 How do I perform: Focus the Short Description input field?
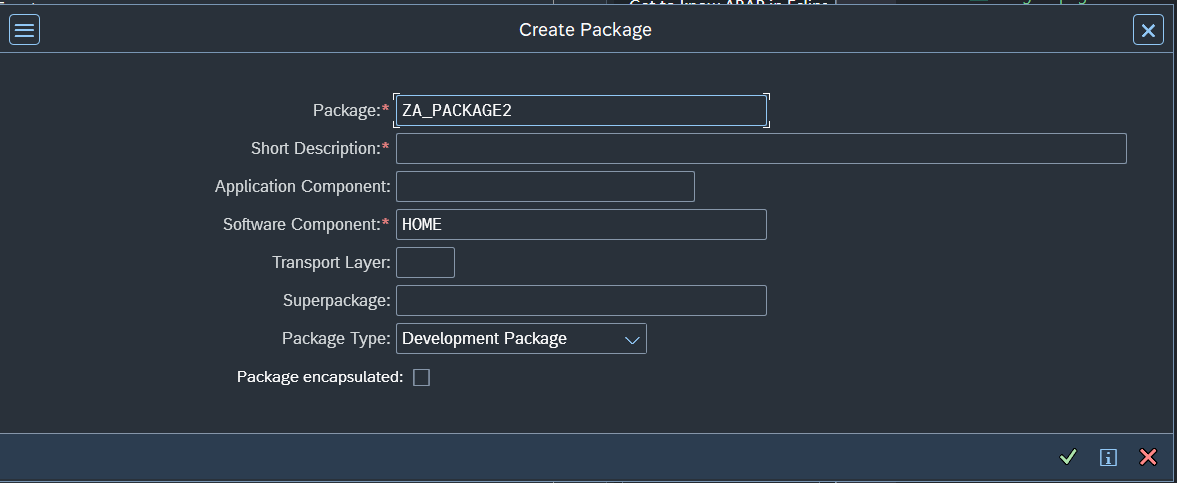tap(760, 149)
